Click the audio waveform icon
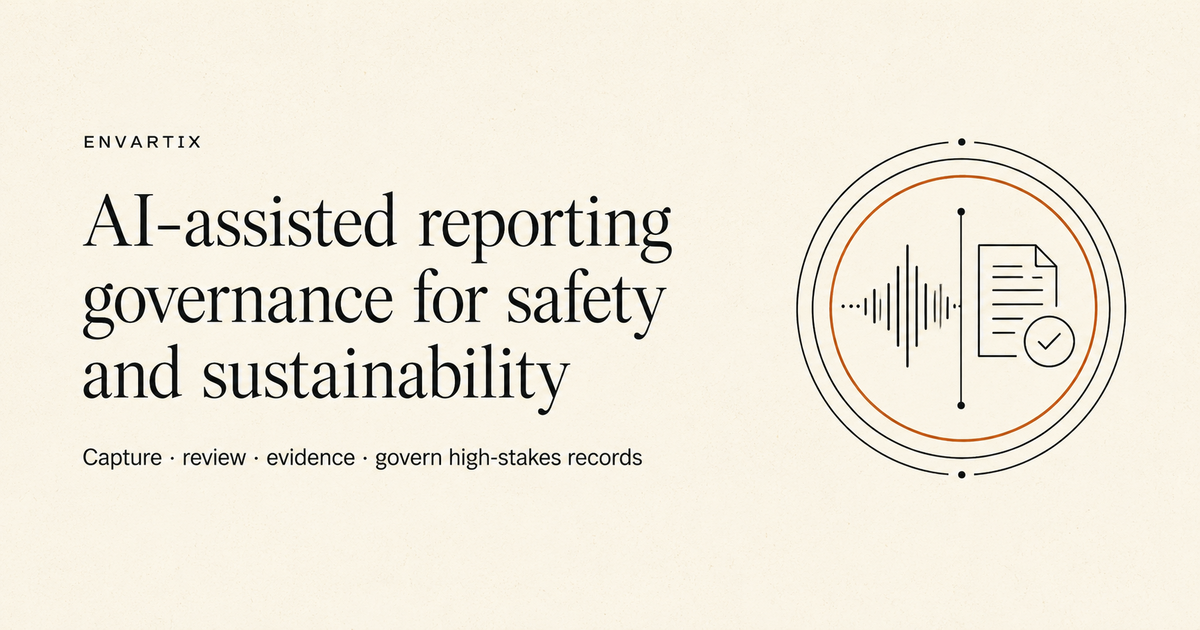The width and height of the screenshot is (1200, 630). click(901, 306)
